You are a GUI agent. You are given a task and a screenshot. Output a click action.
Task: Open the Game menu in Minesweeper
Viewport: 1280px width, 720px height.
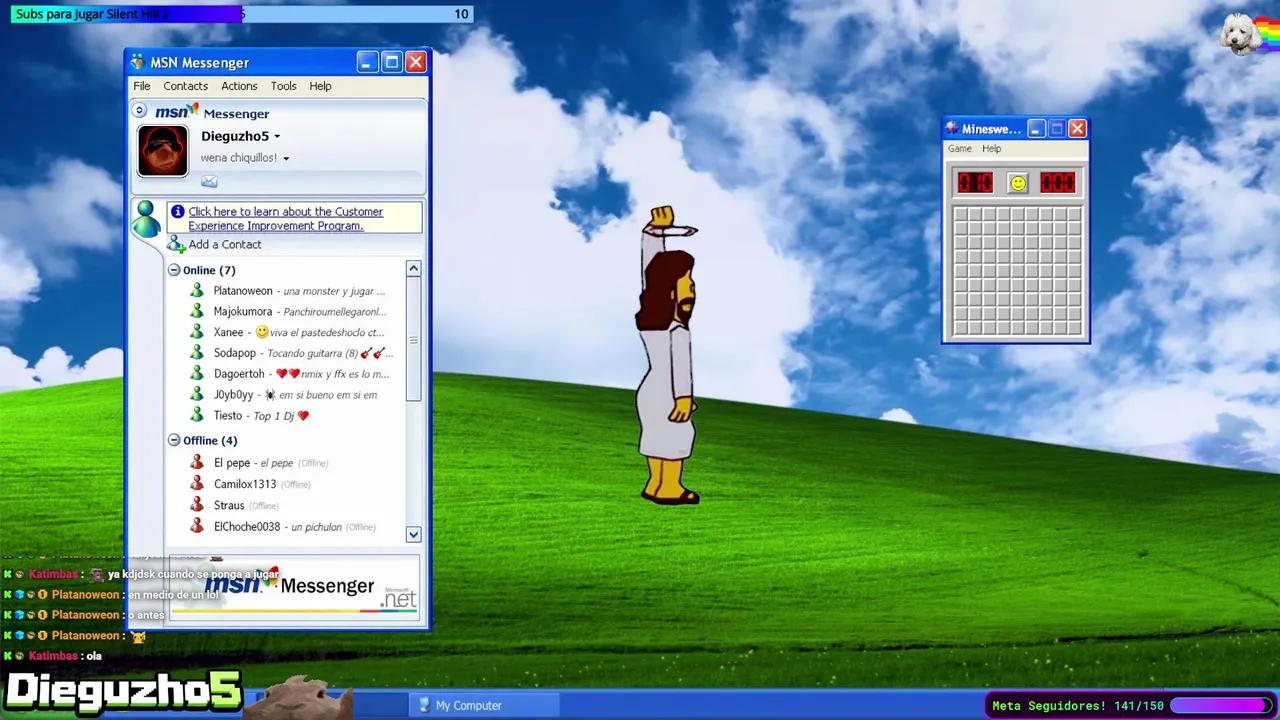coord(960,149)
